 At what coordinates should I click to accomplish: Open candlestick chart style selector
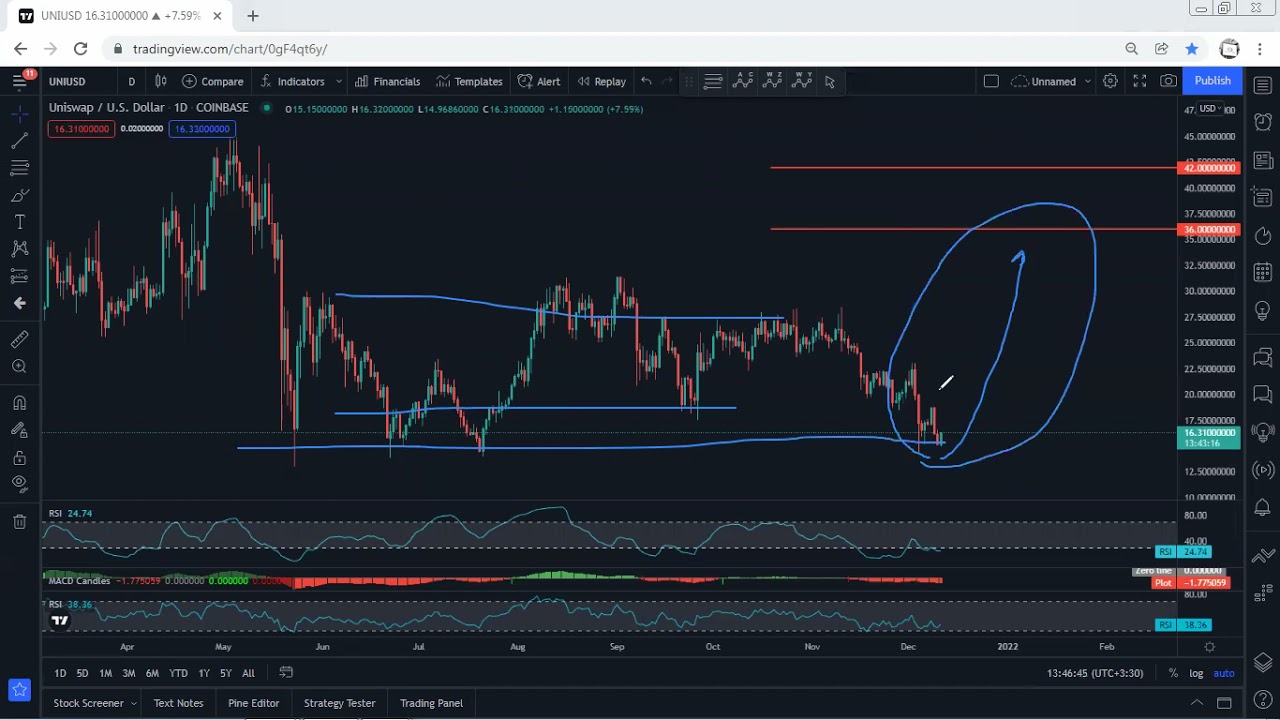[160, 81]
